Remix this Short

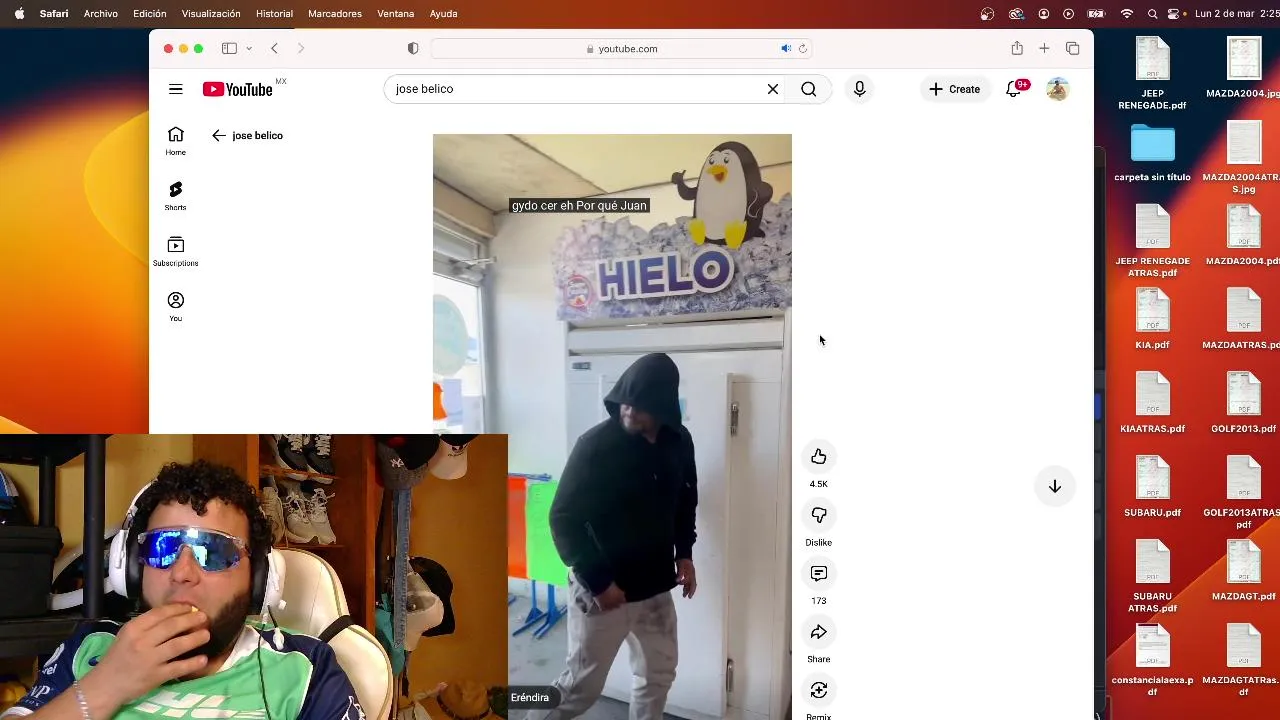click(x=819, y=690)
